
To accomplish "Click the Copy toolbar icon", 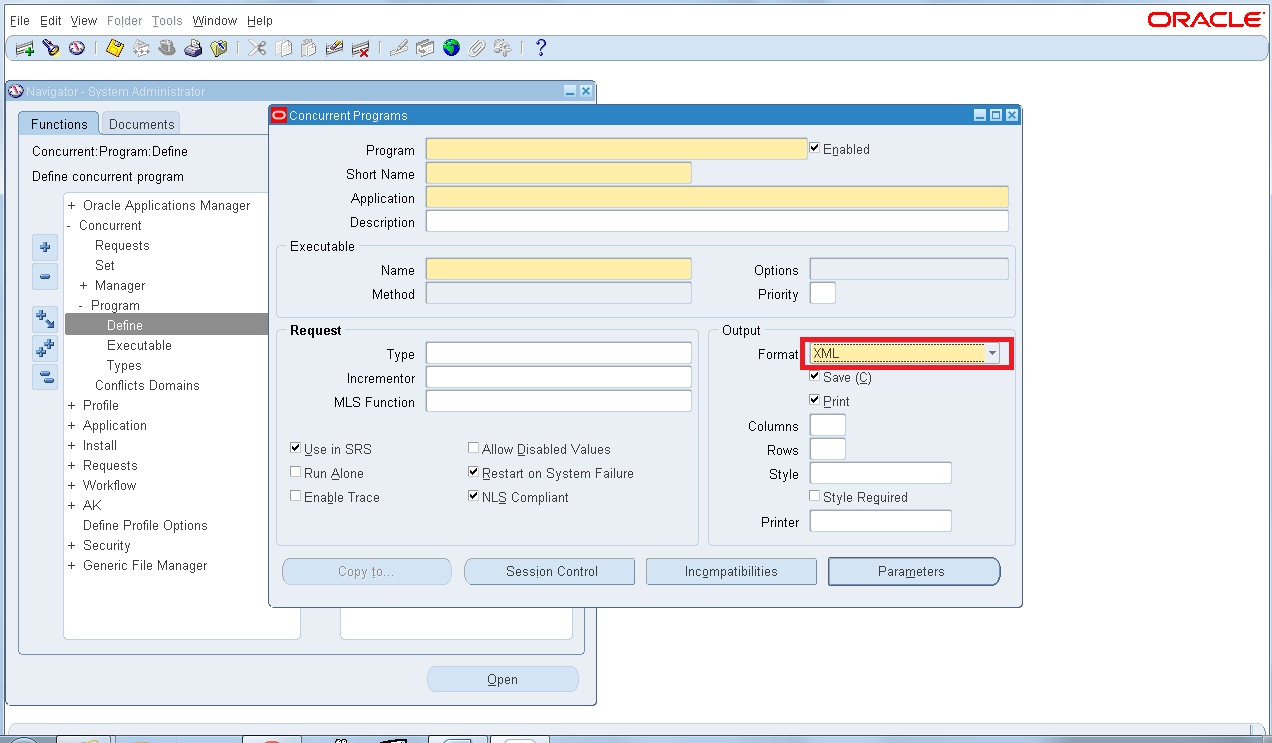I will [282, 47].
